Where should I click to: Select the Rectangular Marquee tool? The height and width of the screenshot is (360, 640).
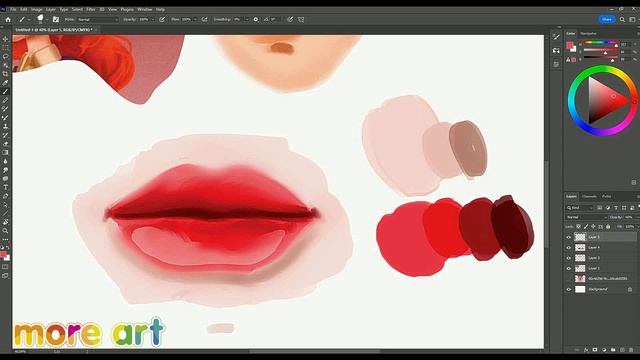[x=5, y=48]
